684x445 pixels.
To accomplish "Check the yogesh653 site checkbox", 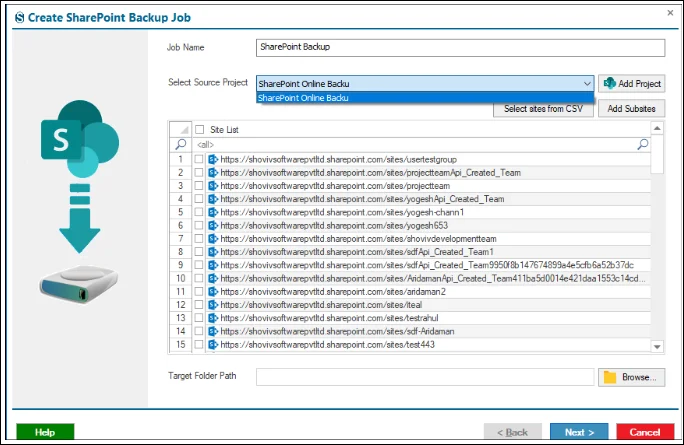I will 199,226.
